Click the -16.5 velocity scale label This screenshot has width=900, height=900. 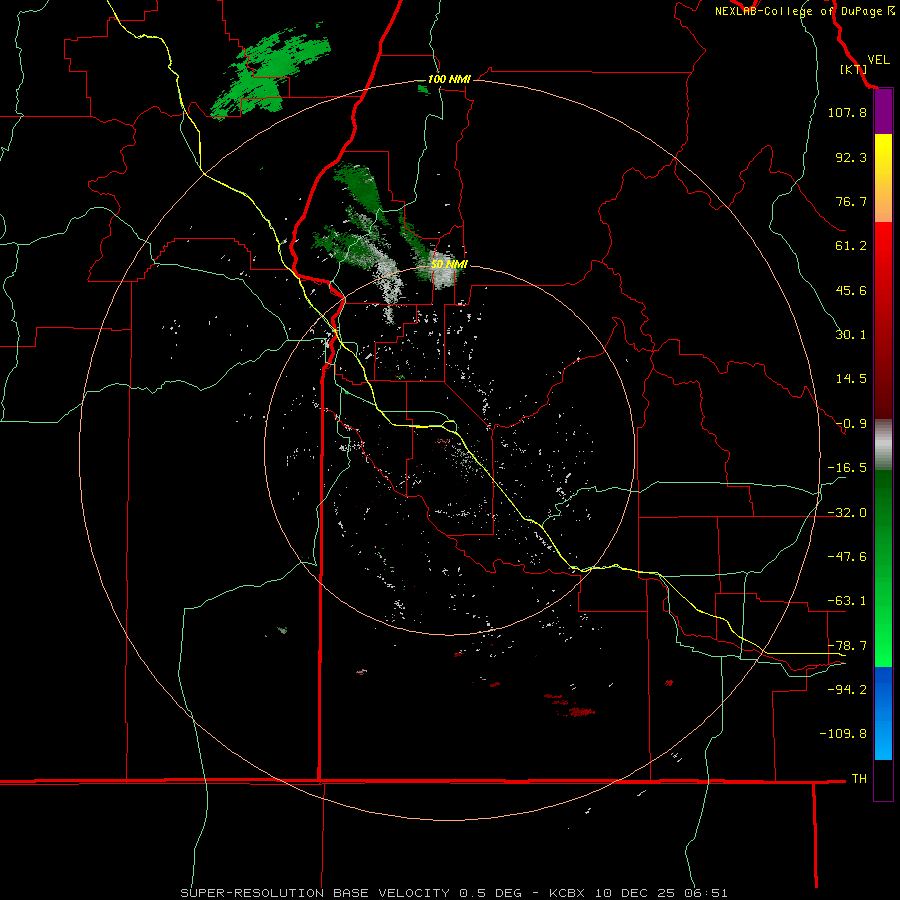click(847, 468)
